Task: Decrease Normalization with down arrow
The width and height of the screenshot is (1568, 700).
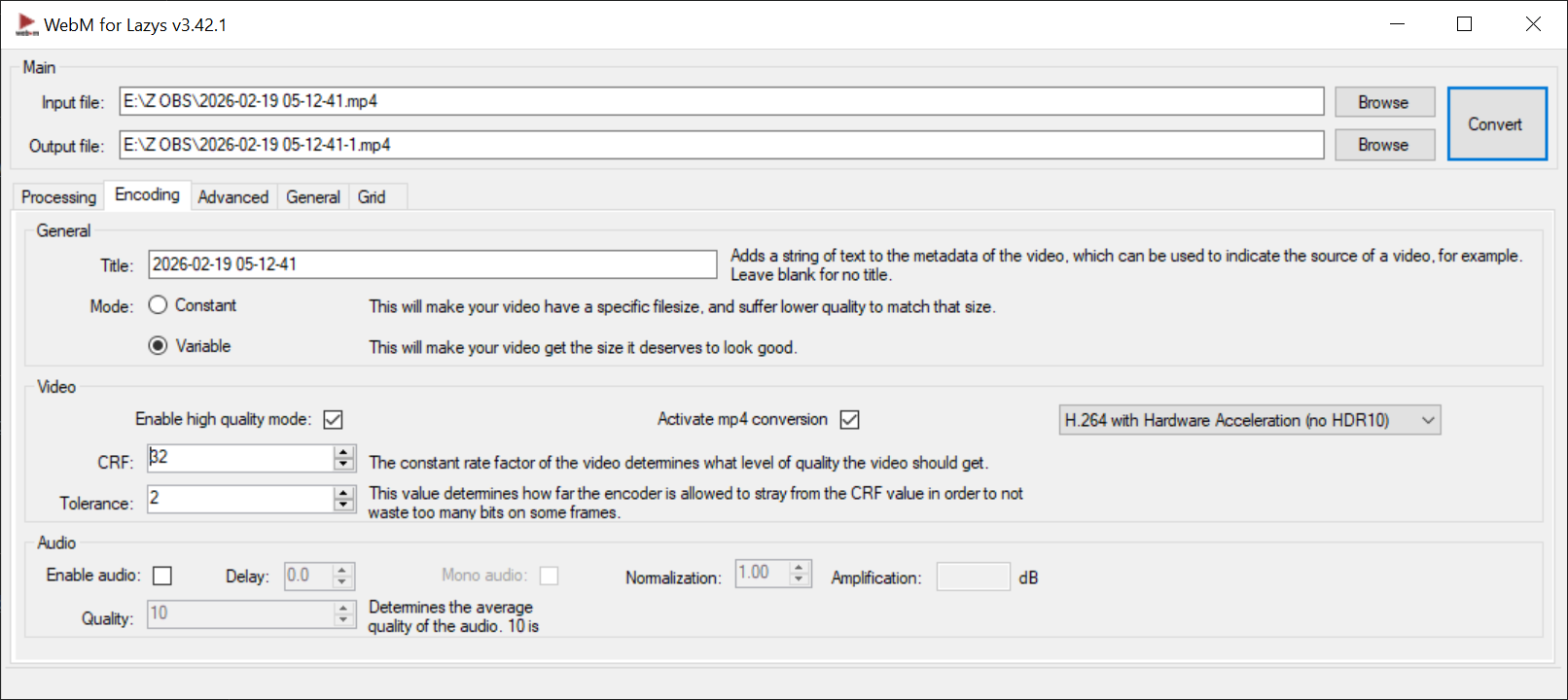Action: 799,578
